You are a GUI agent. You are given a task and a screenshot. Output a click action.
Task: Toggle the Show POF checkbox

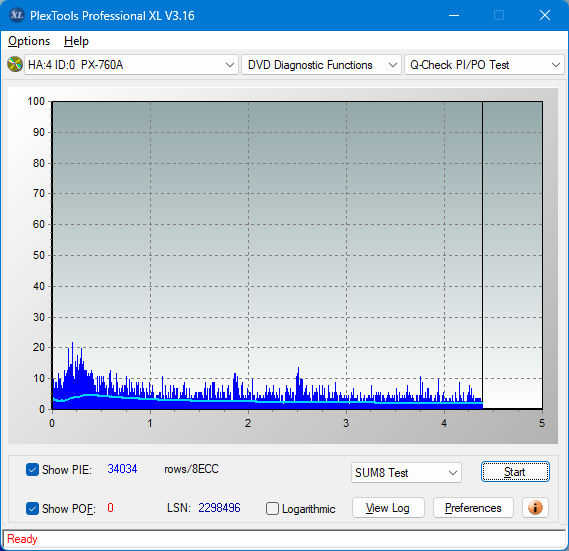32,508
